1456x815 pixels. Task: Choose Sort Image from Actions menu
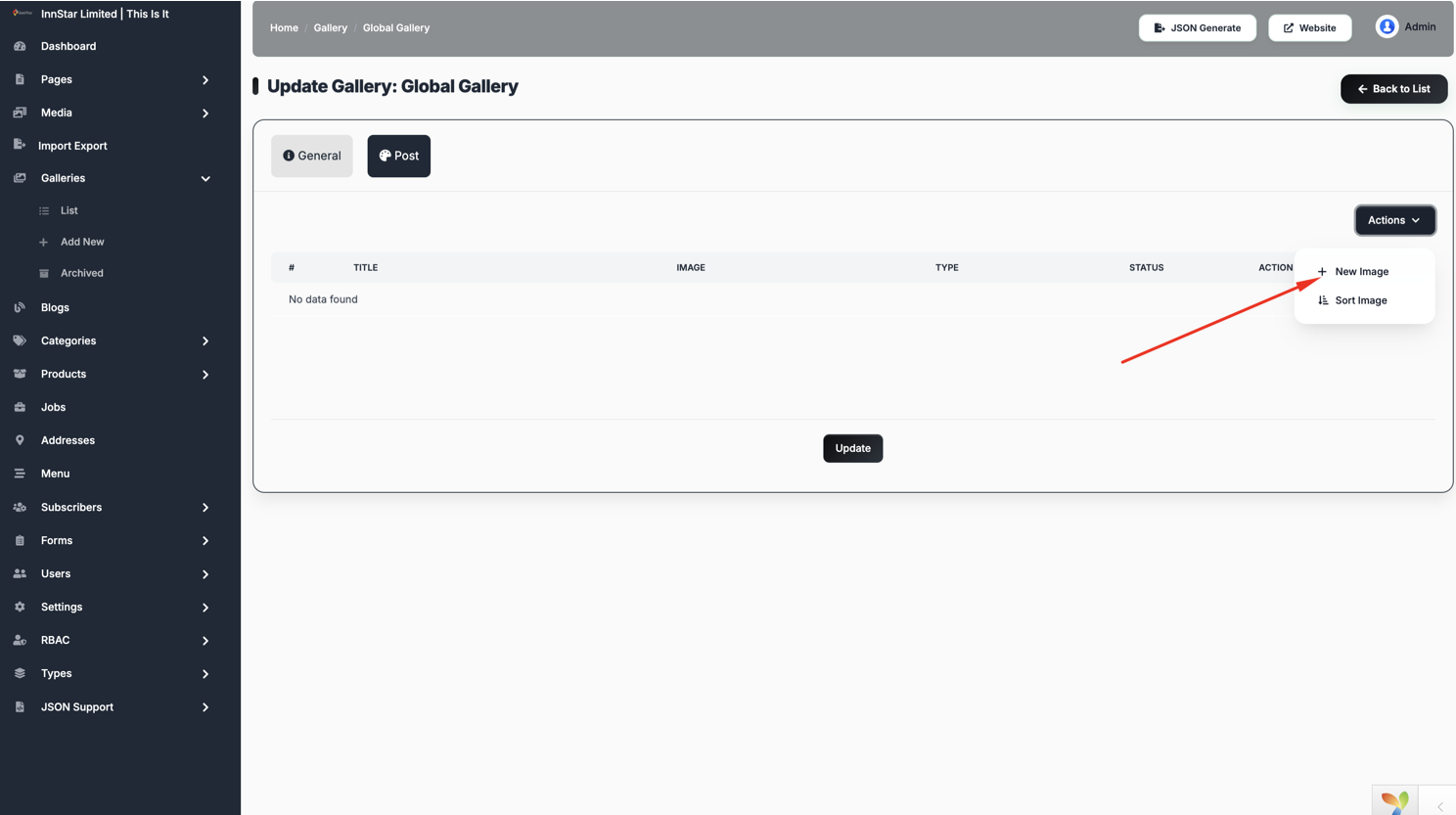click(1363, 300)
